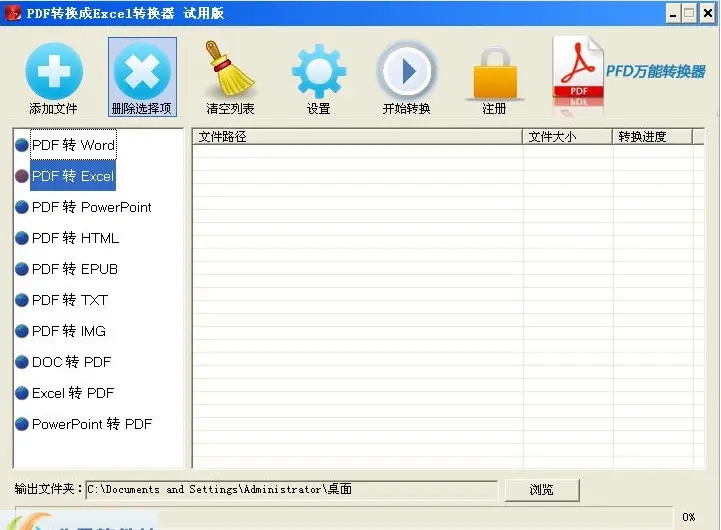
Task: Click the 文件大小 column header
Action: pos(567,137)
